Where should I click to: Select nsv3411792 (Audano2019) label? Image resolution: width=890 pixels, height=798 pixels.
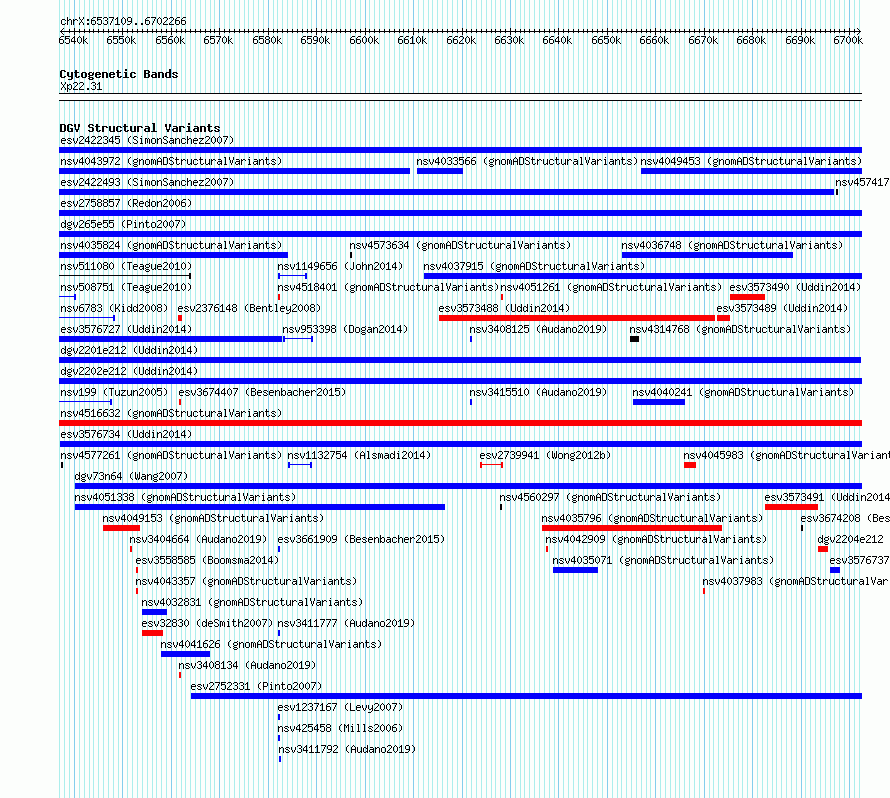[x=347, y=749]
